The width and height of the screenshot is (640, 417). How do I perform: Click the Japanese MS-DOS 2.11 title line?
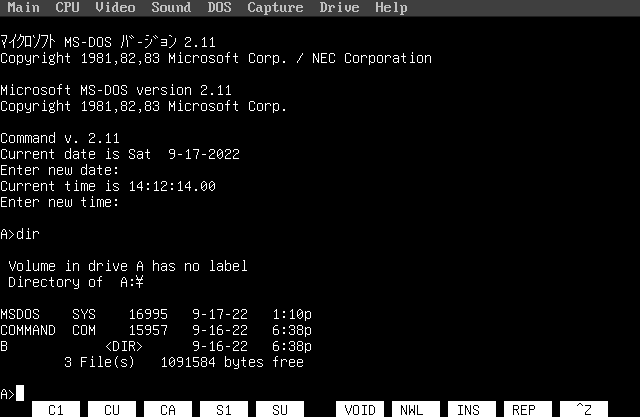[x=108, y=42]
